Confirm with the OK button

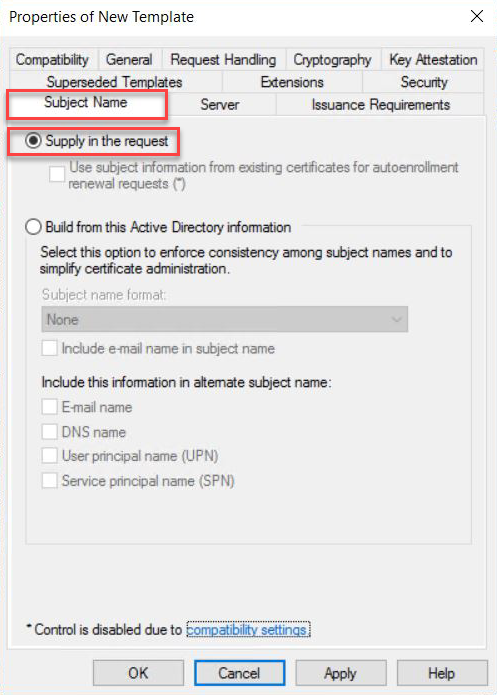(x=138, y=673)
